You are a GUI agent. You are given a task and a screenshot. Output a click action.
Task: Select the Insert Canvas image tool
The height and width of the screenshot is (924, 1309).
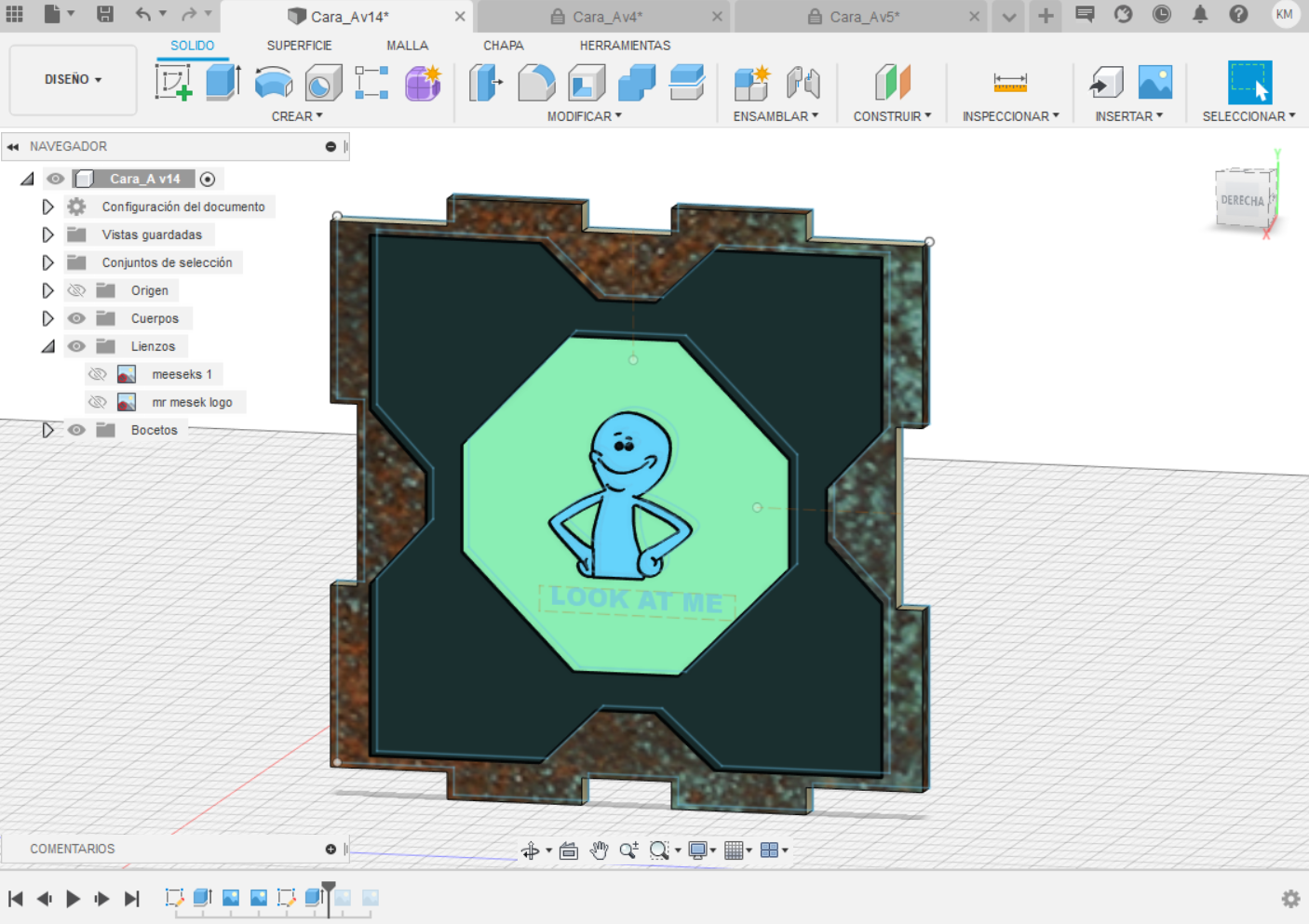(x=1155, y=83)
